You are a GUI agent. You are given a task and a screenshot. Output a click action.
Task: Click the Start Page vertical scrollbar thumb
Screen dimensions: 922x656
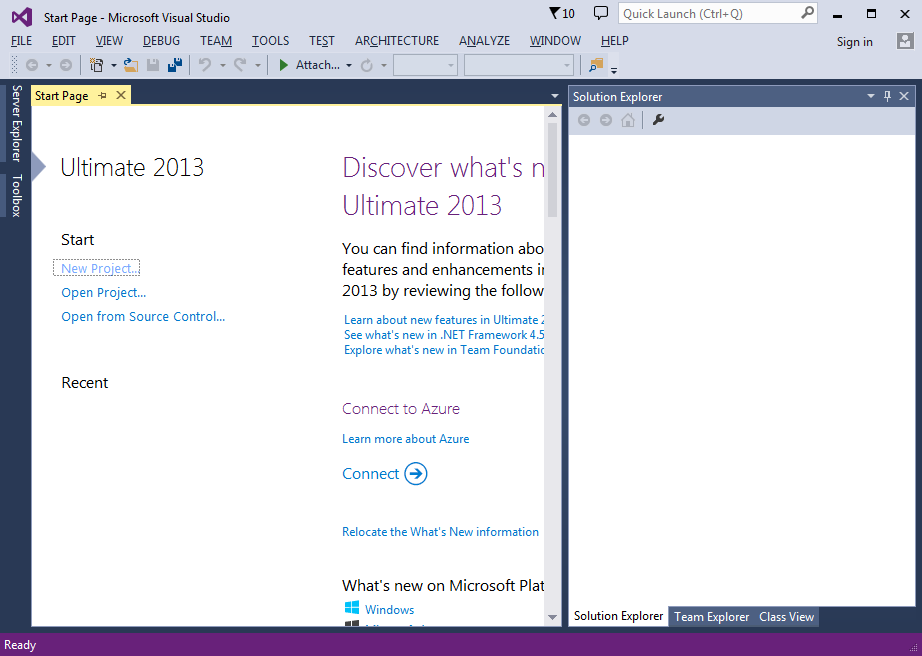(552, 170)
